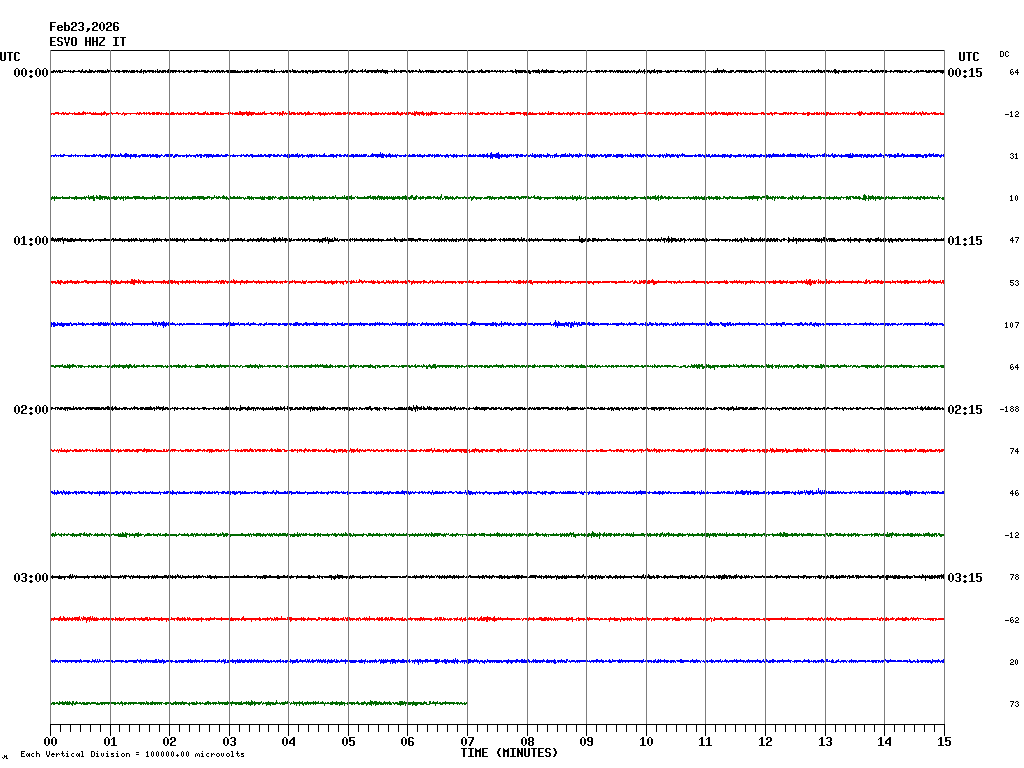1024x768 pixels.
Task: Click the DC offset value -62
Action: point(1011,621)
